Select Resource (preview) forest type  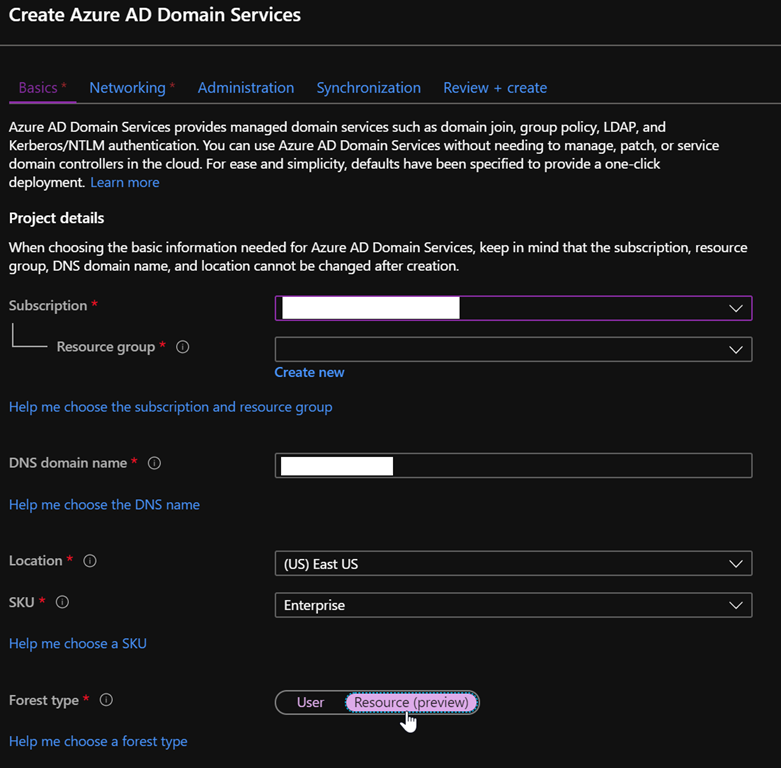point(411,702)
